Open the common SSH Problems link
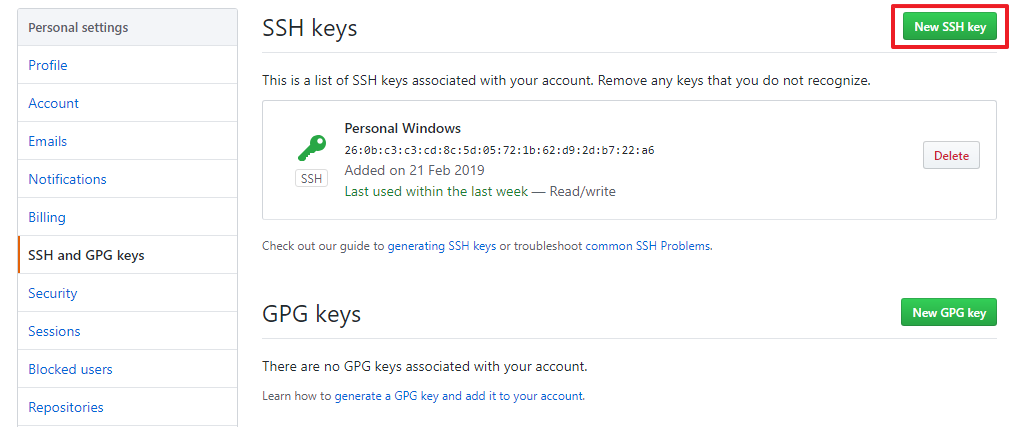 click(648, 246)
